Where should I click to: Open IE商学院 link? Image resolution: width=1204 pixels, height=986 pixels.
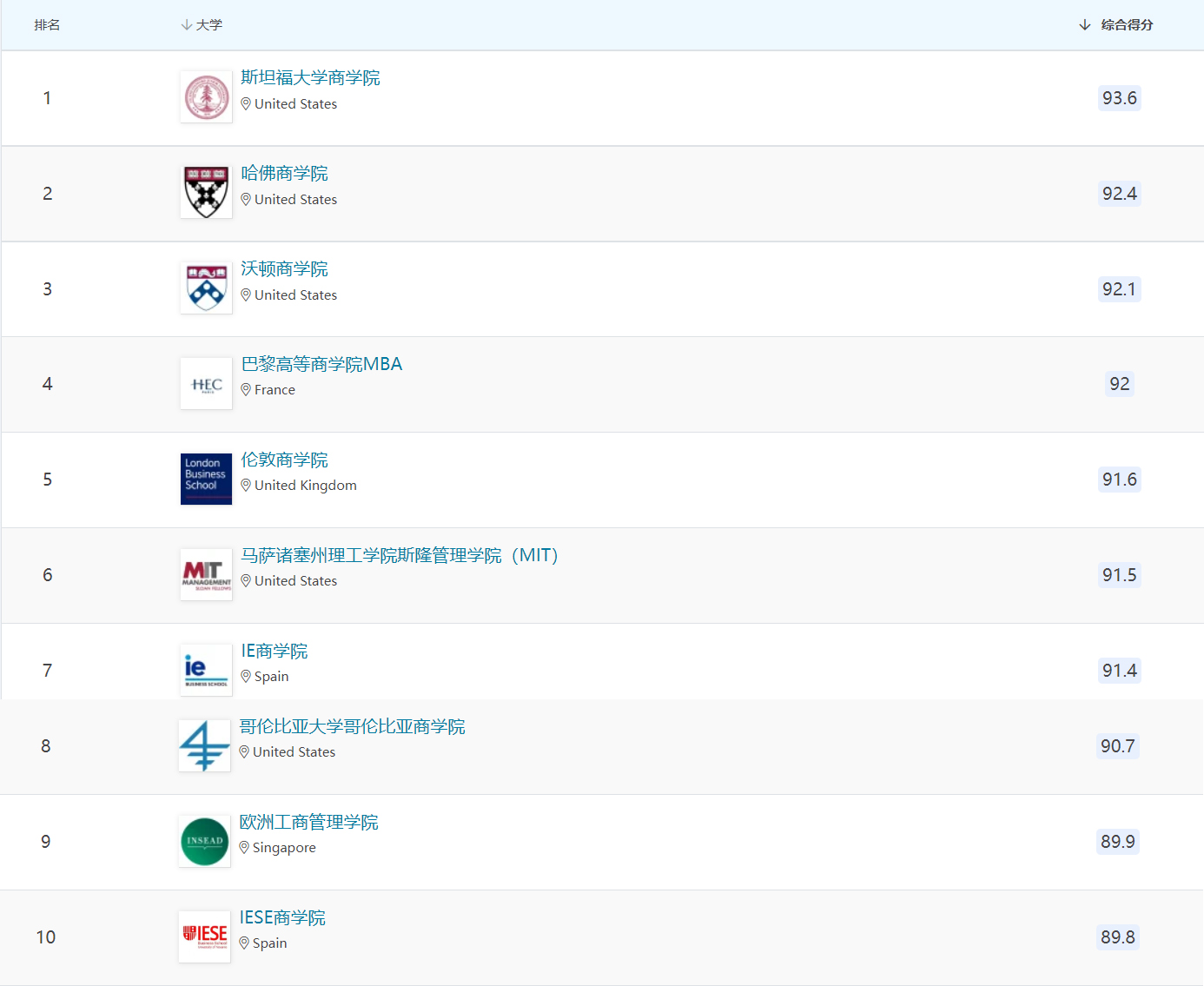(x=274, y=651)
